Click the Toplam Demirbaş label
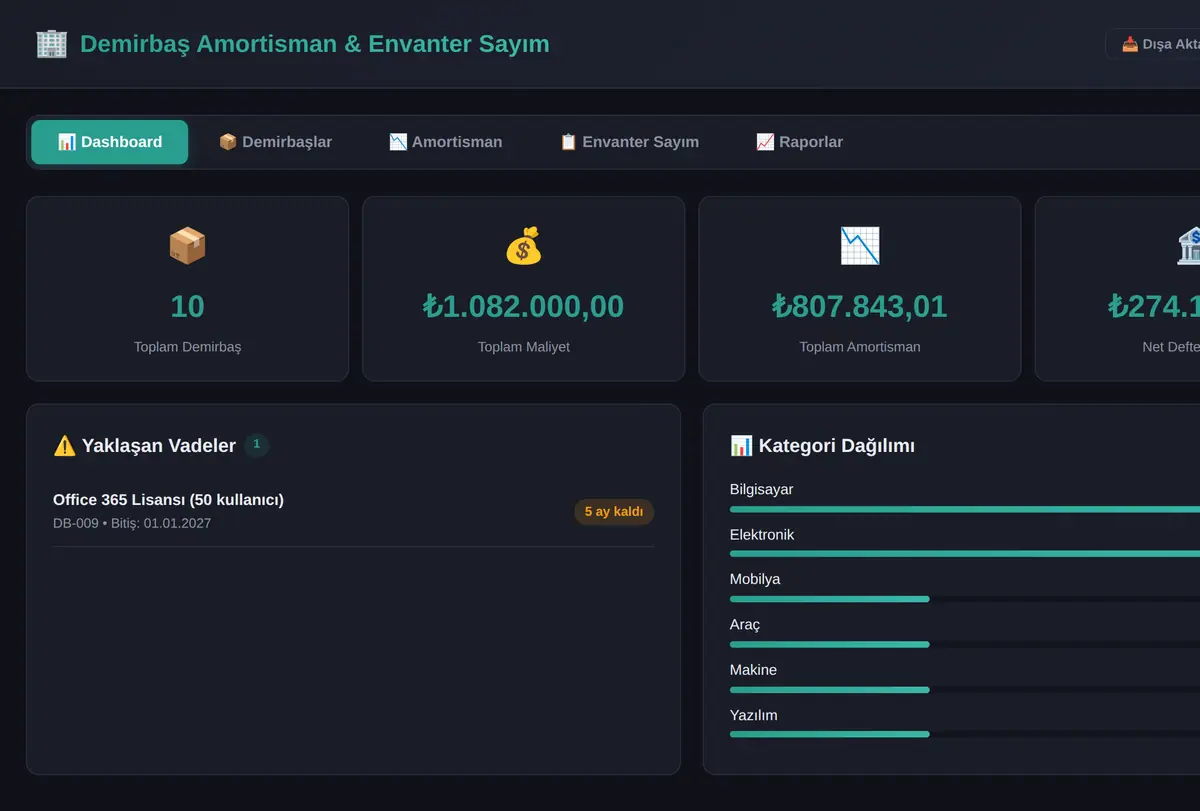The height and width of the screenshot is (811, 1200). (x=187, y=347)
